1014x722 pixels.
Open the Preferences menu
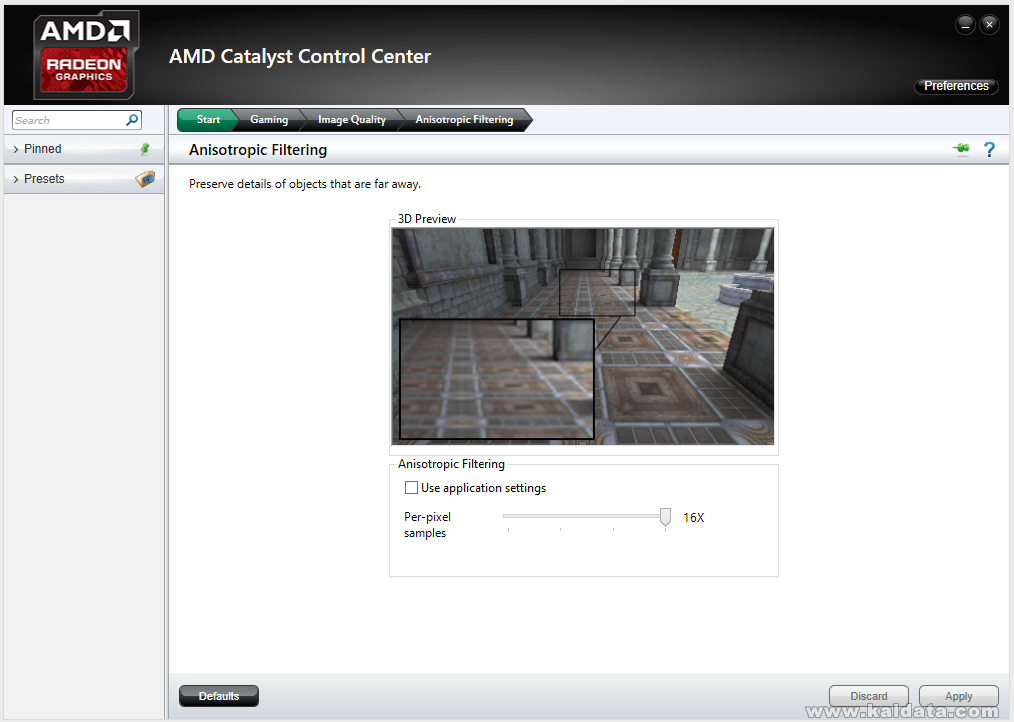(956, 86)
